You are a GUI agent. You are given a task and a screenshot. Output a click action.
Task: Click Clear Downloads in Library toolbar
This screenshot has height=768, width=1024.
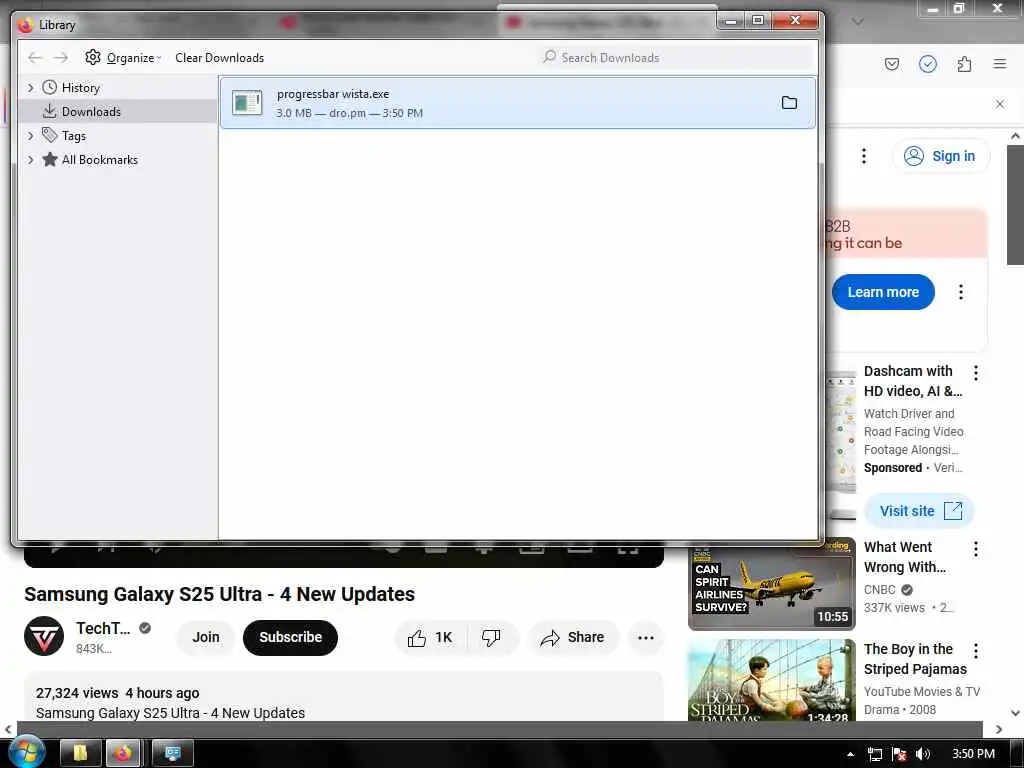tap(219, 57)
